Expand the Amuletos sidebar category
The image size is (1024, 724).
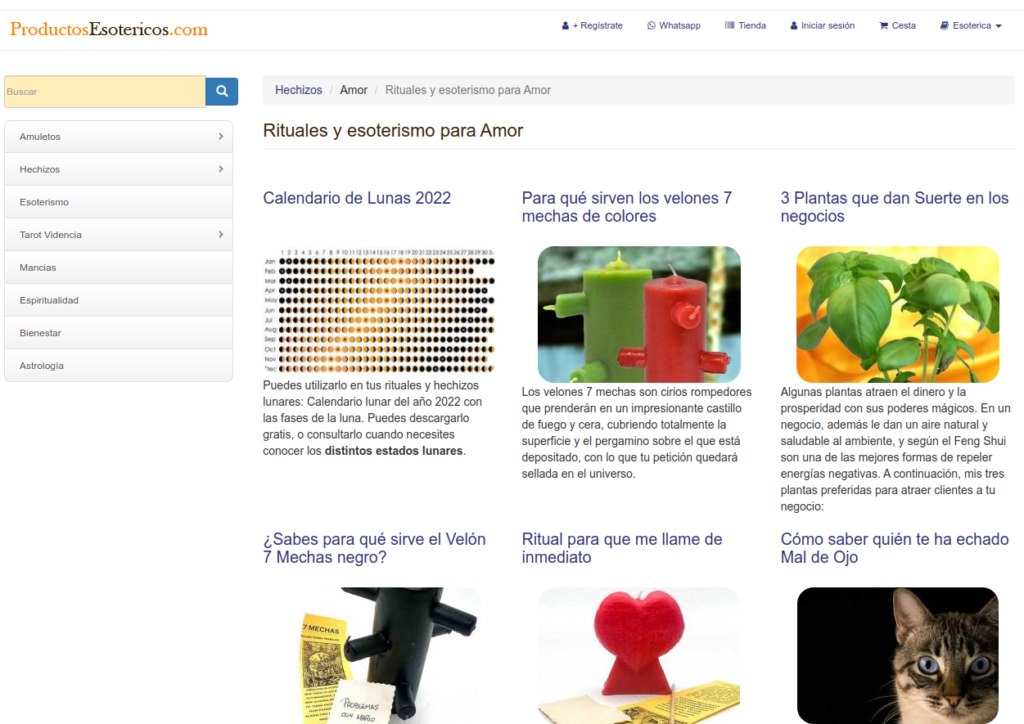point(220,137)
